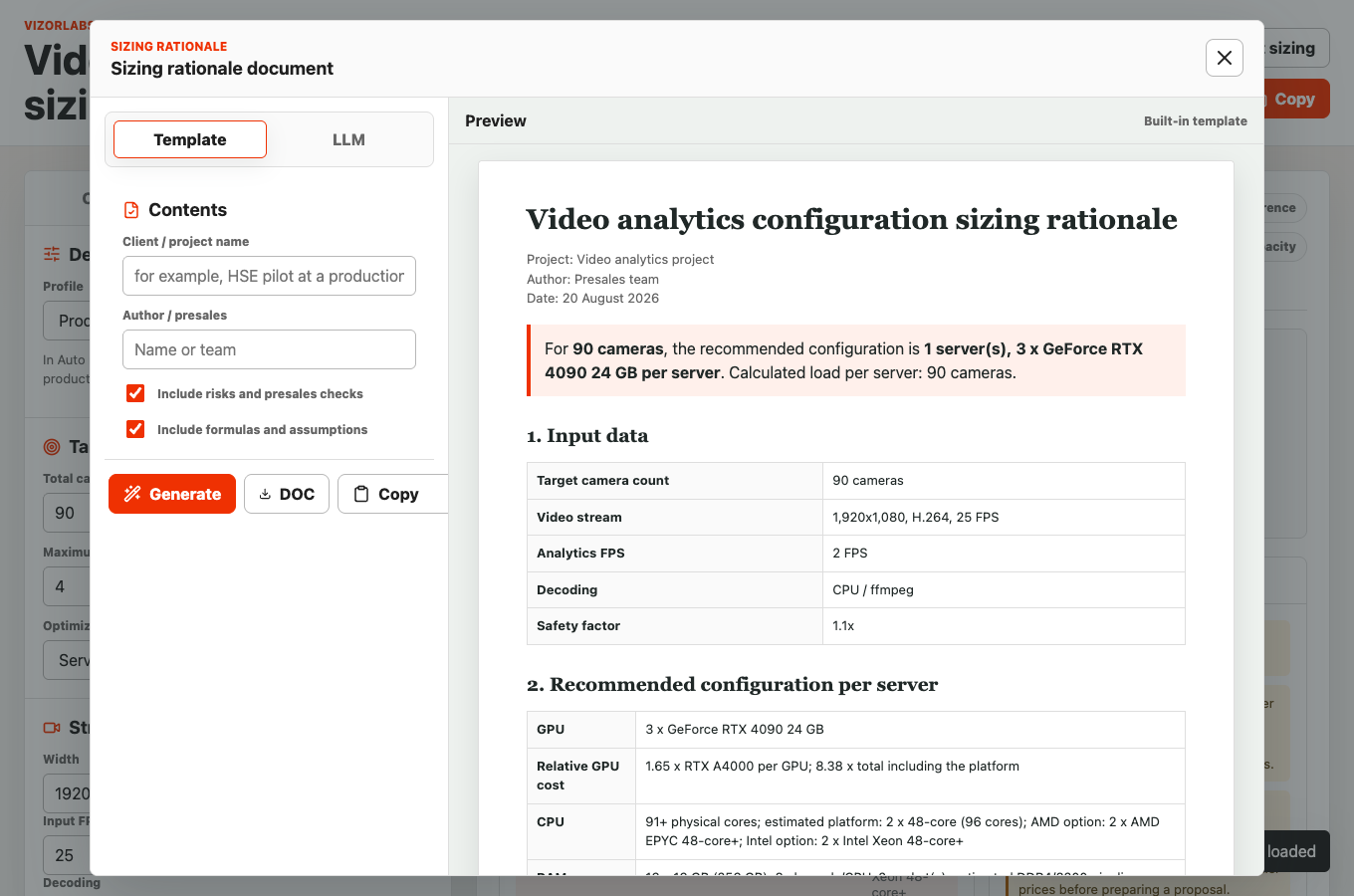The image size is (1354, 896).
Task: Click the clipboard icon on Copy button
Action: 361,494
